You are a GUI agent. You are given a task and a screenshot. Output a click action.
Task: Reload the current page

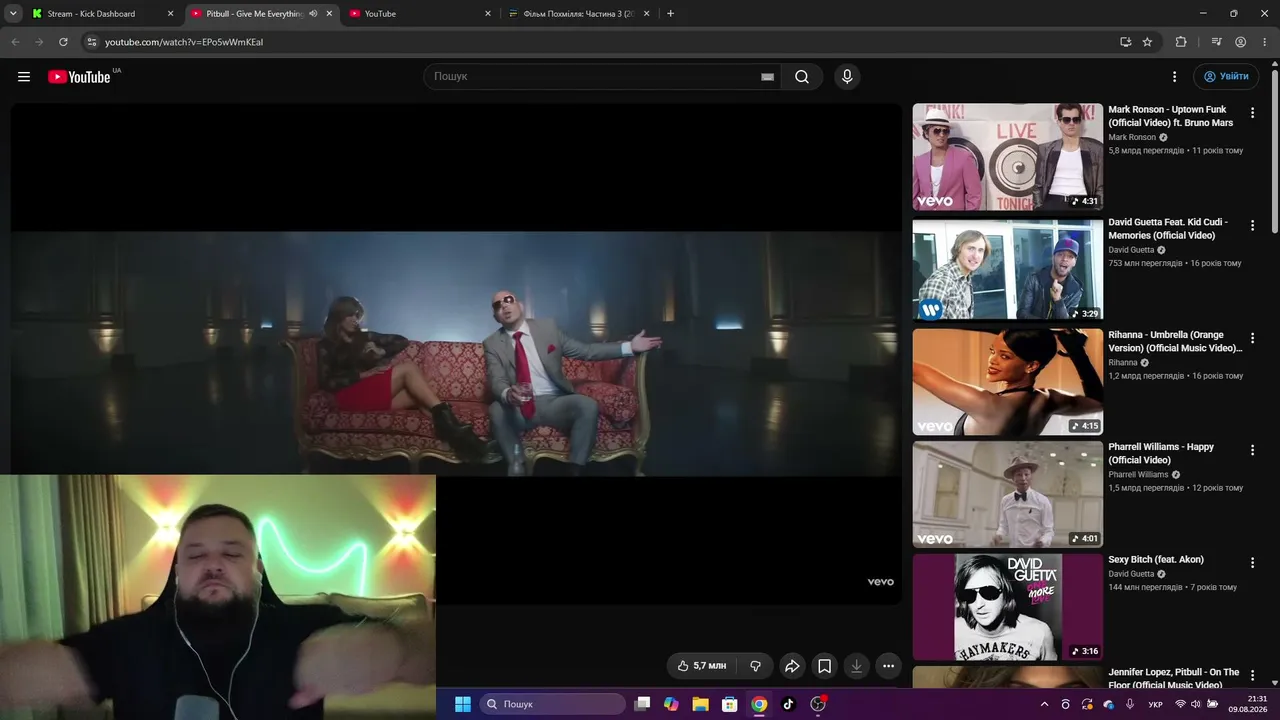pos(63,42)
